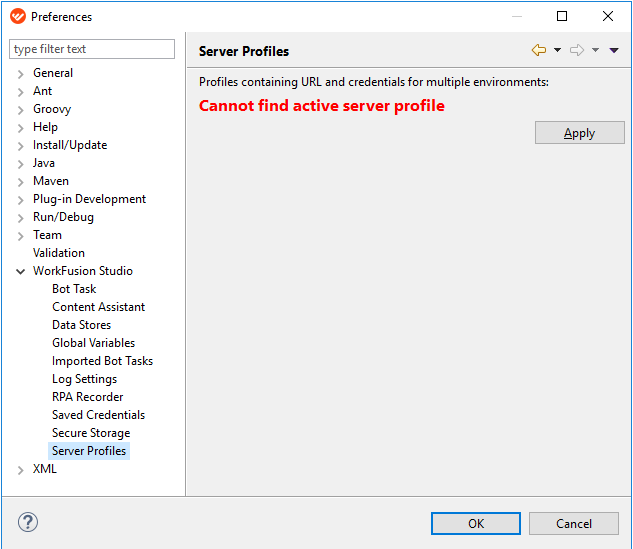Select Install/Update preferences category
This screenshot has width=633, height=549.
click(70, 145)
